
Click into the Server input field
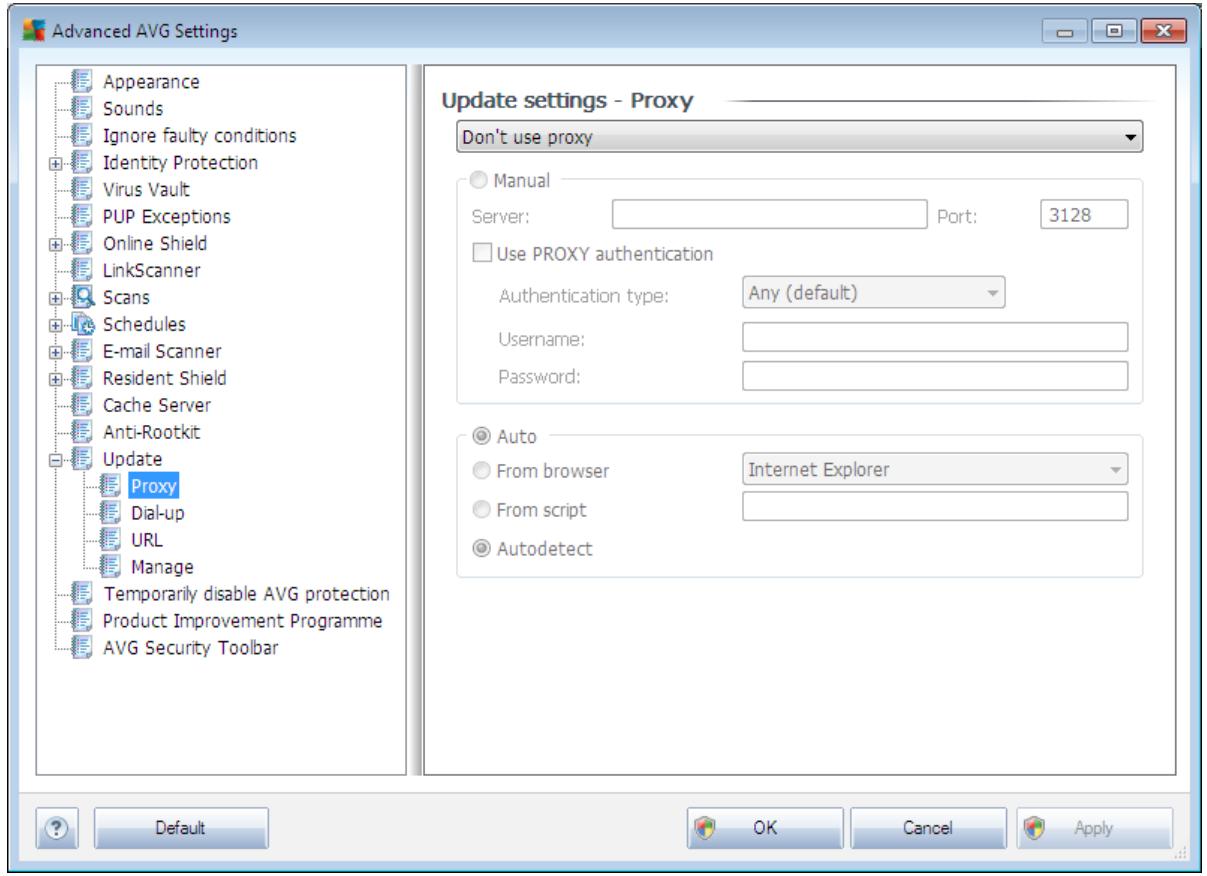770,214
